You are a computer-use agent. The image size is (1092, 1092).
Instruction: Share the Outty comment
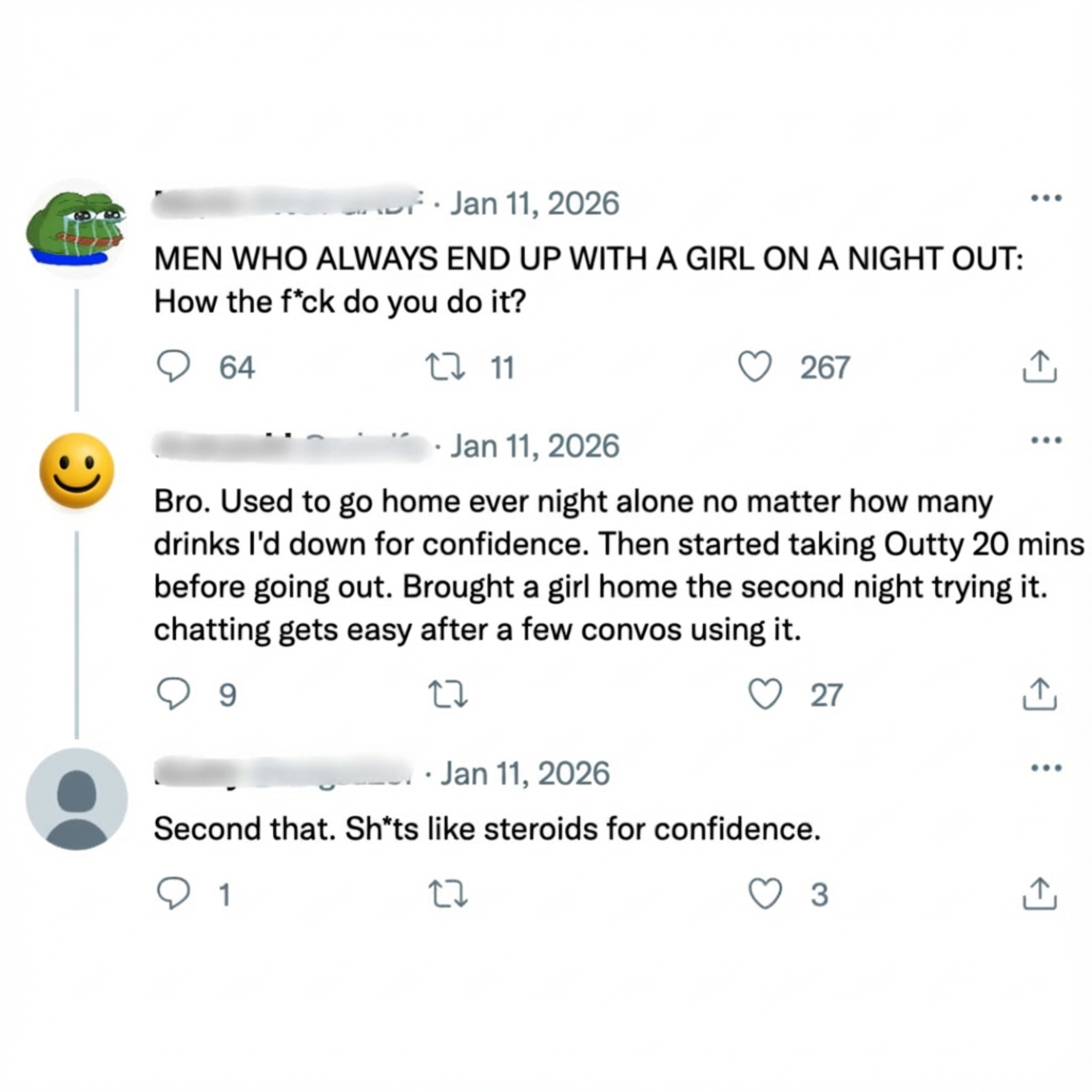(1039, 694)
